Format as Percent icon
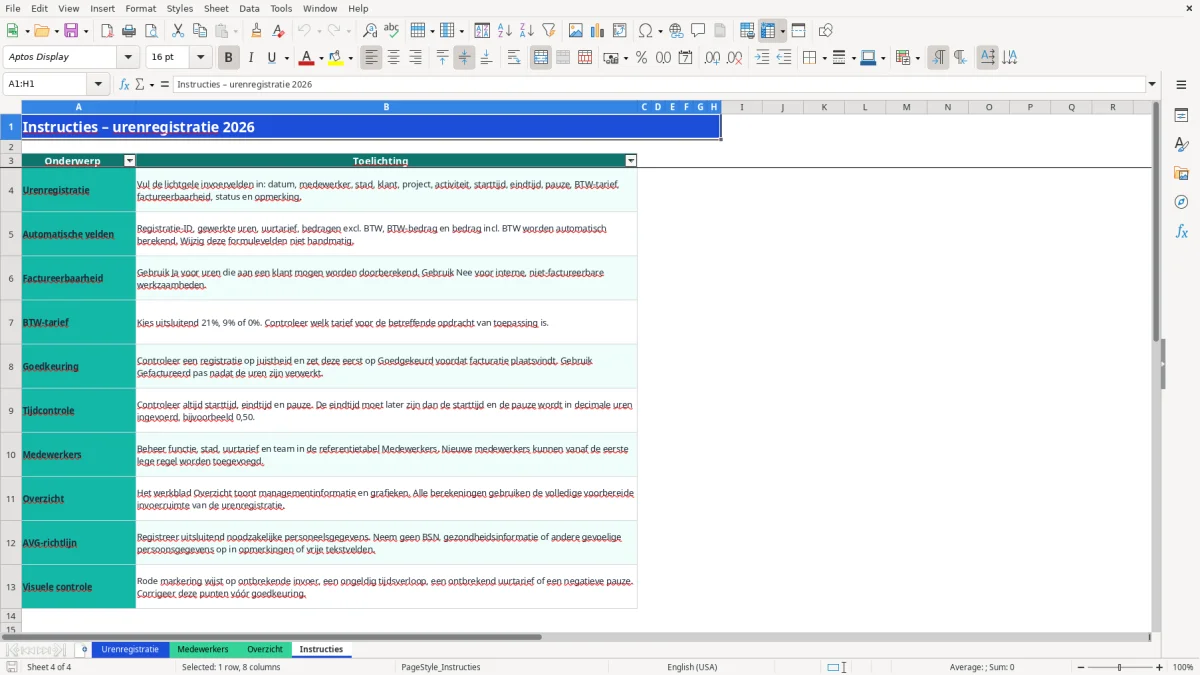This screenshot has height=675, width=1200. (641, 58)
